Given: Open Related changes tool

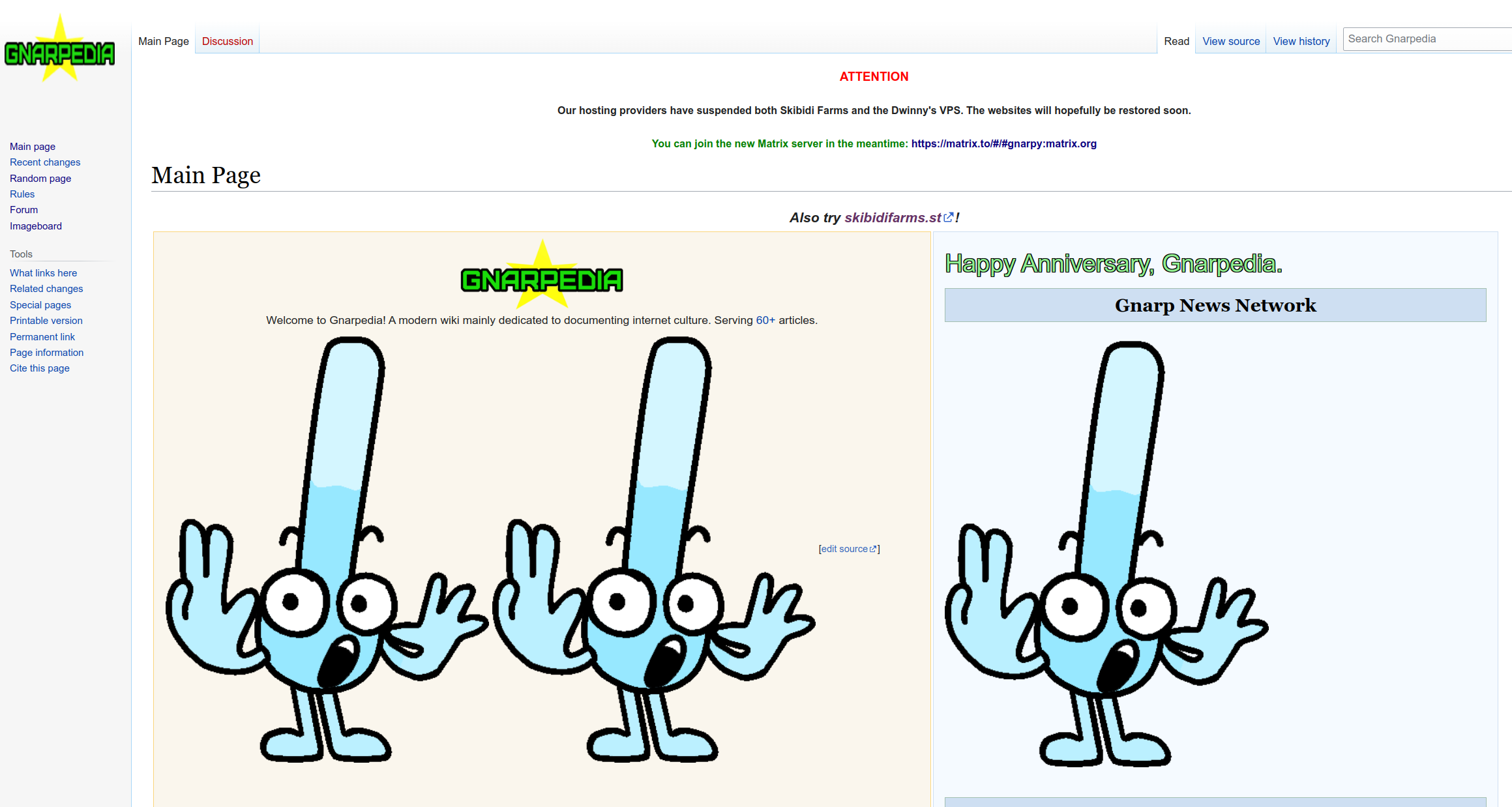Looking at the screenshot, I should pyautogui.click(x=46, y=289).
